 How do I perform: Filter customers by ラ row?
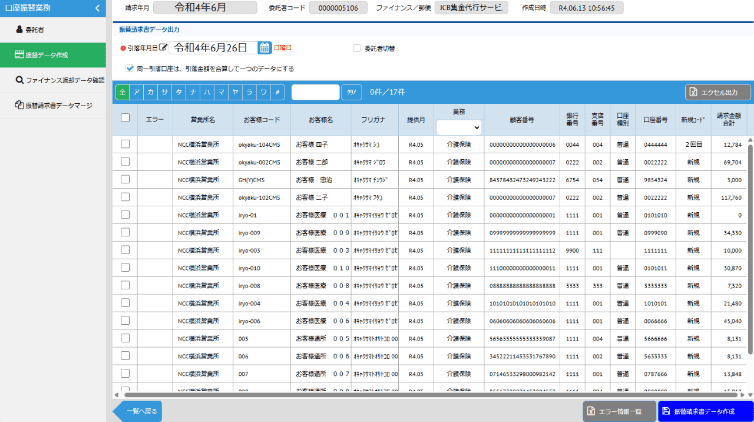pos(250,92)
